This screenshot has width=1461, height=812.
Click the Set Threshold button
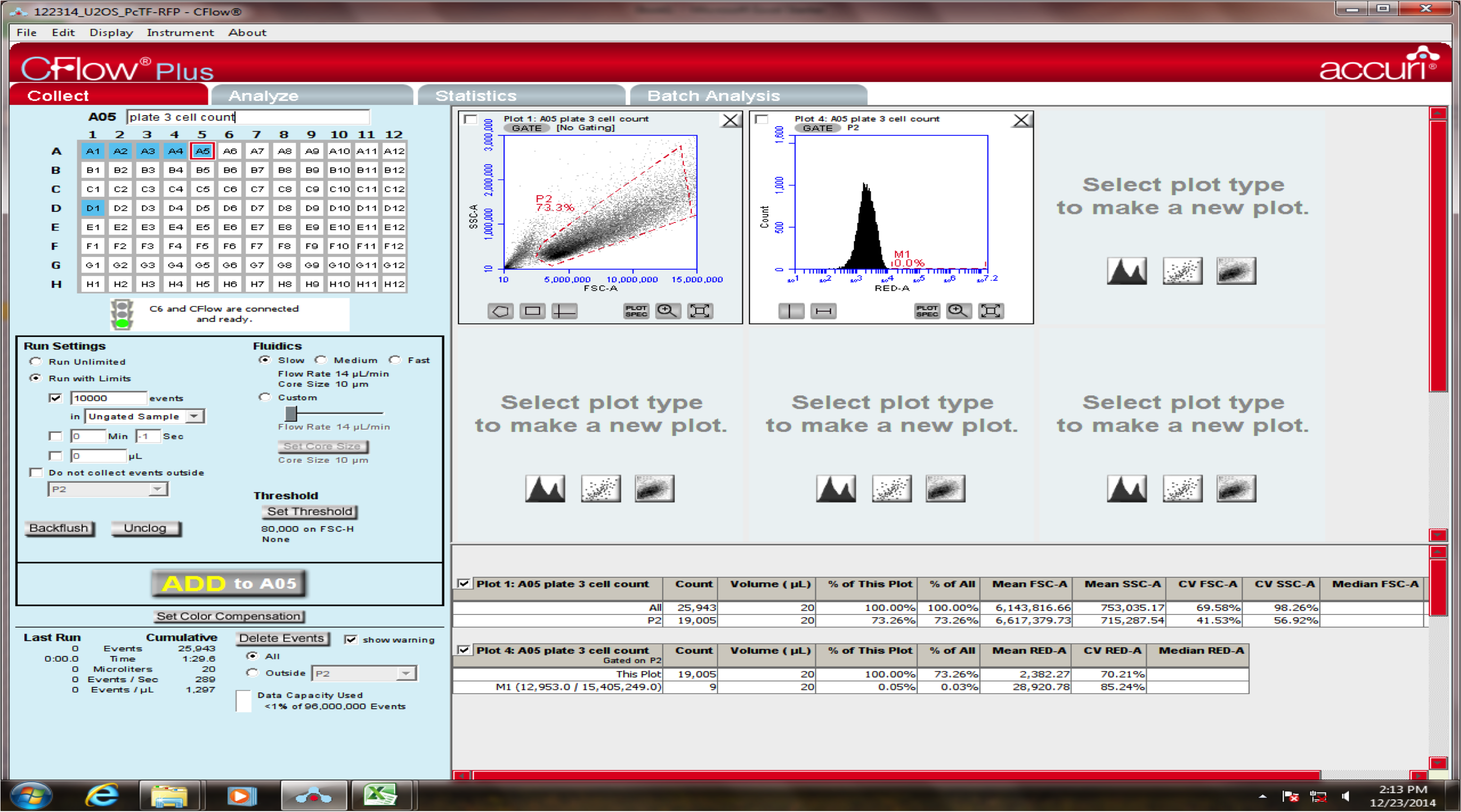click(310, 511)
